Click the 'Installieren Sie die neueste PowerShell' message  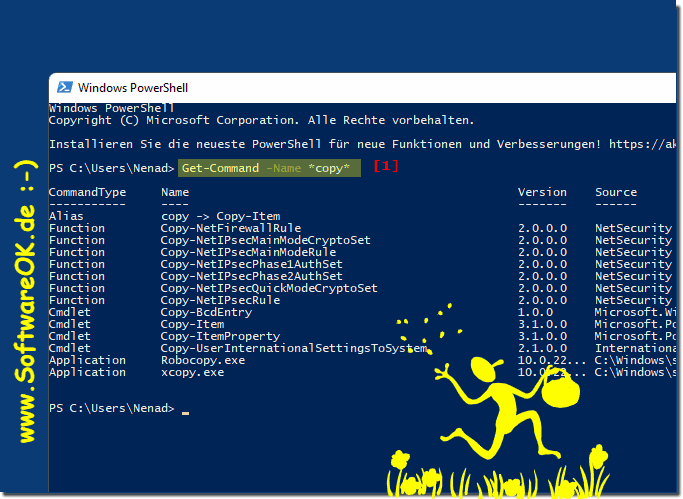325,144
